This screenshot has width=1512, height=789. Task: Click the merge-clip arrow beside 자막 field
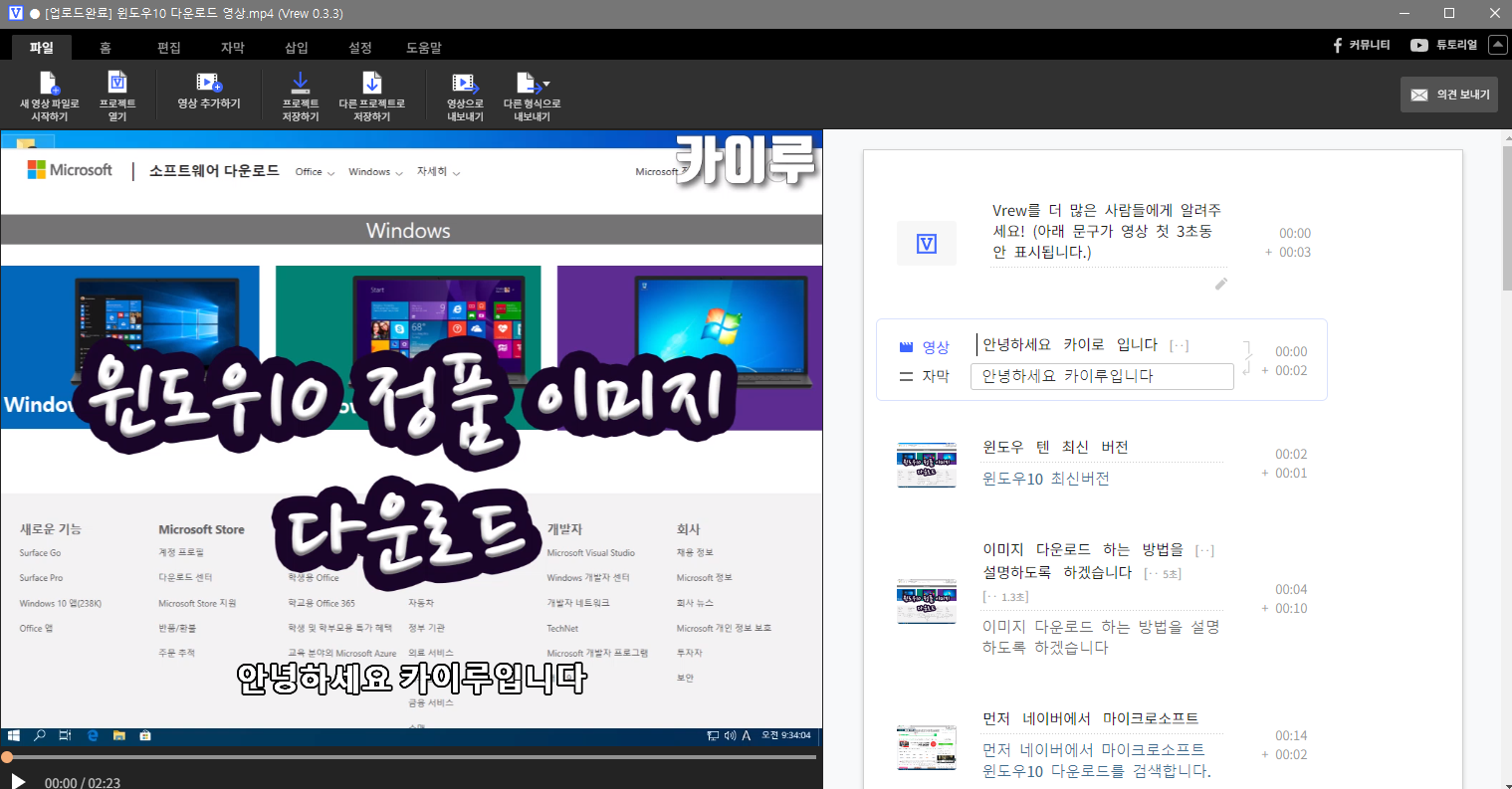coord(1247,360)
